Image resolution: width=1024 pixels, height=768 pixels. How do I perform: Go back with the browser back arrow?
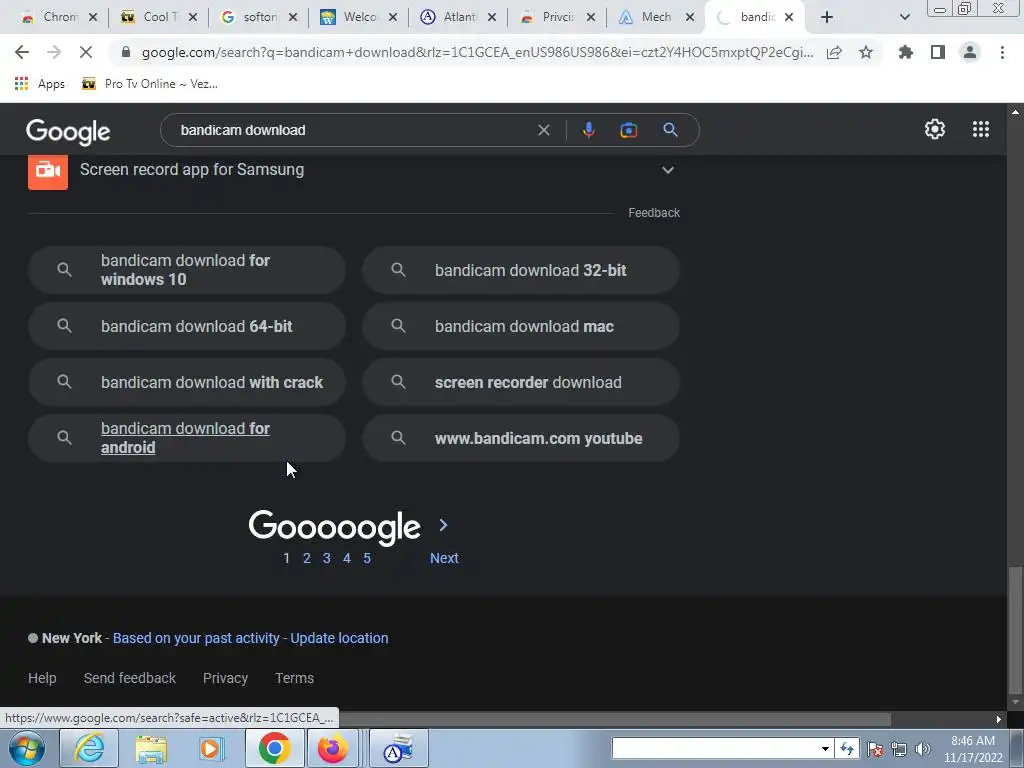(22, 52)
